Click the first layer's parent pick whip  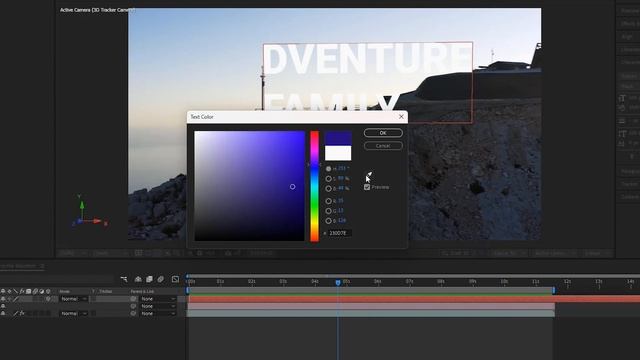click(x=133, y=299)
